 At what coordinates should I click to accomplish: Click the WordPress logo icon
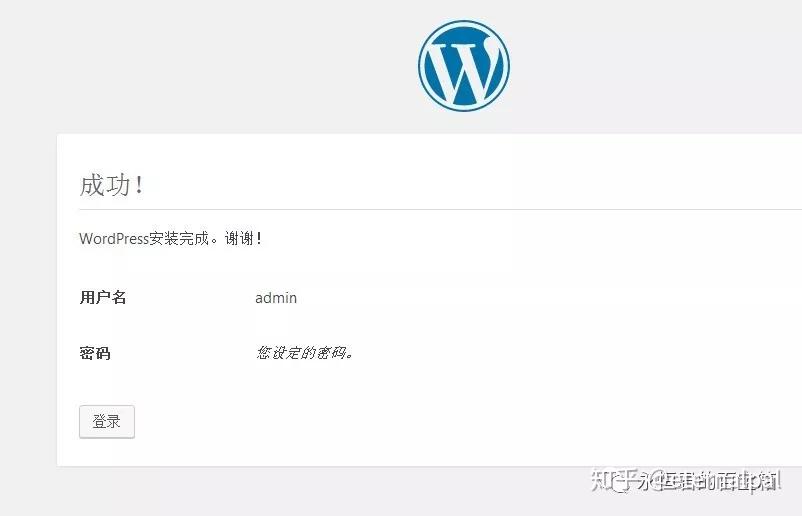tap(463, 65)
